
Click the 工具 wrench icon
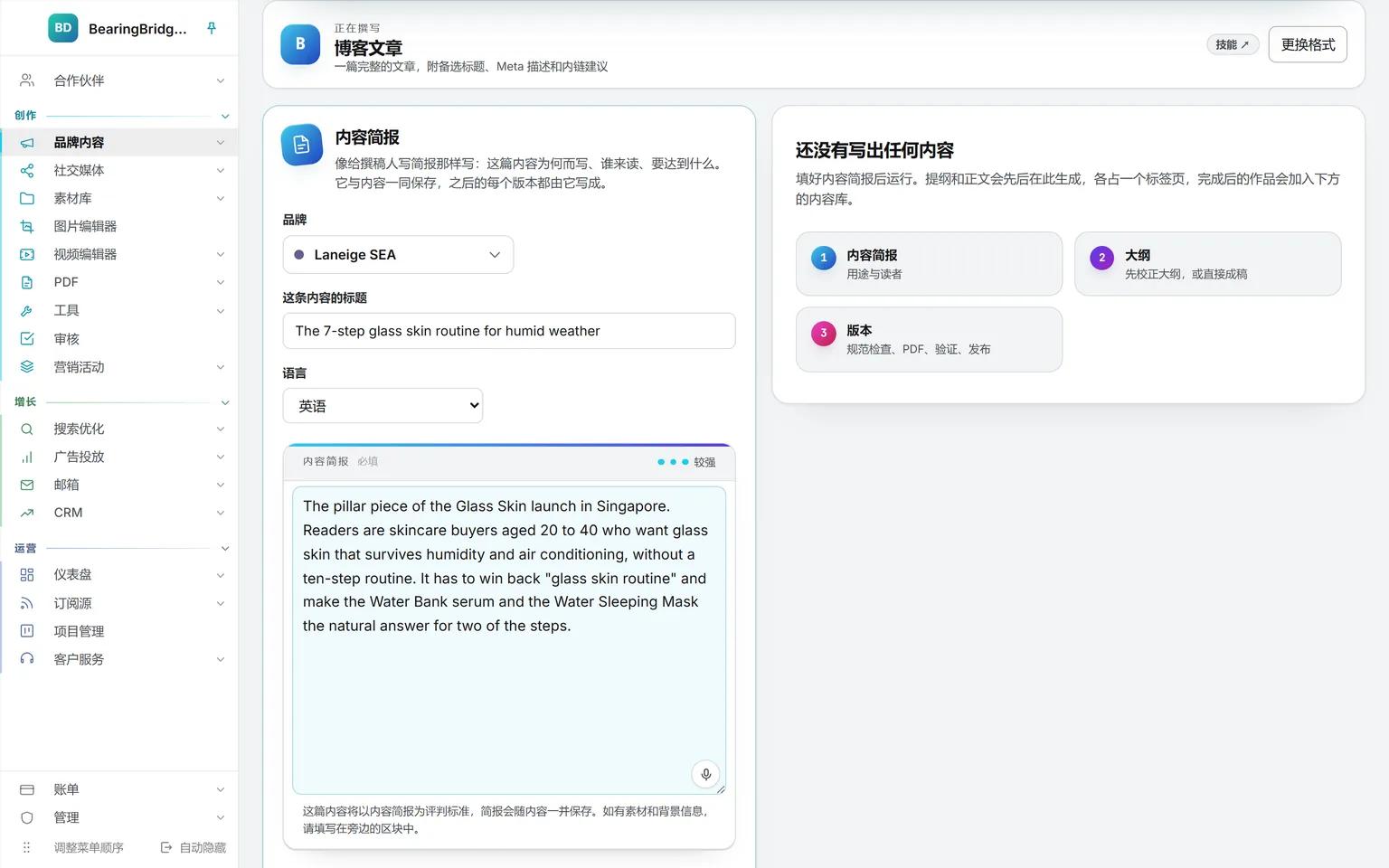27,310
